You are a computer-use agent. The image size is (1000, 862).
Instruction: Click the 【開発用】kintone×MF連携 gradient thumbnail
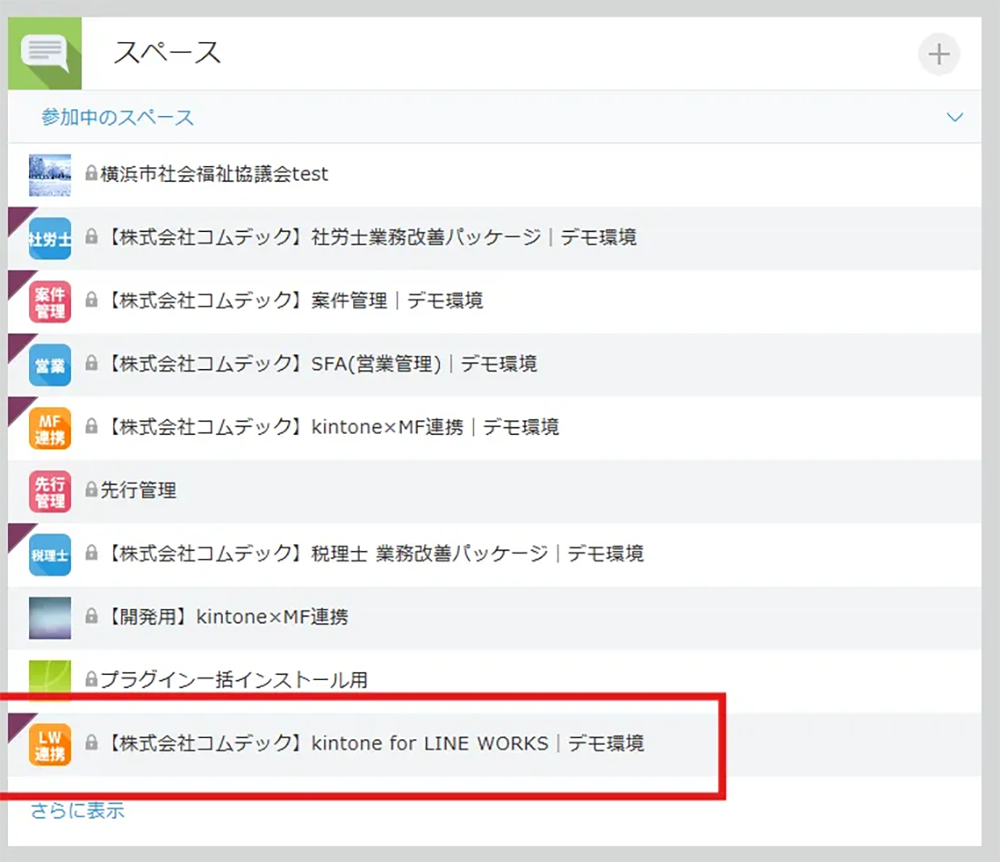(x=50, y=618)
